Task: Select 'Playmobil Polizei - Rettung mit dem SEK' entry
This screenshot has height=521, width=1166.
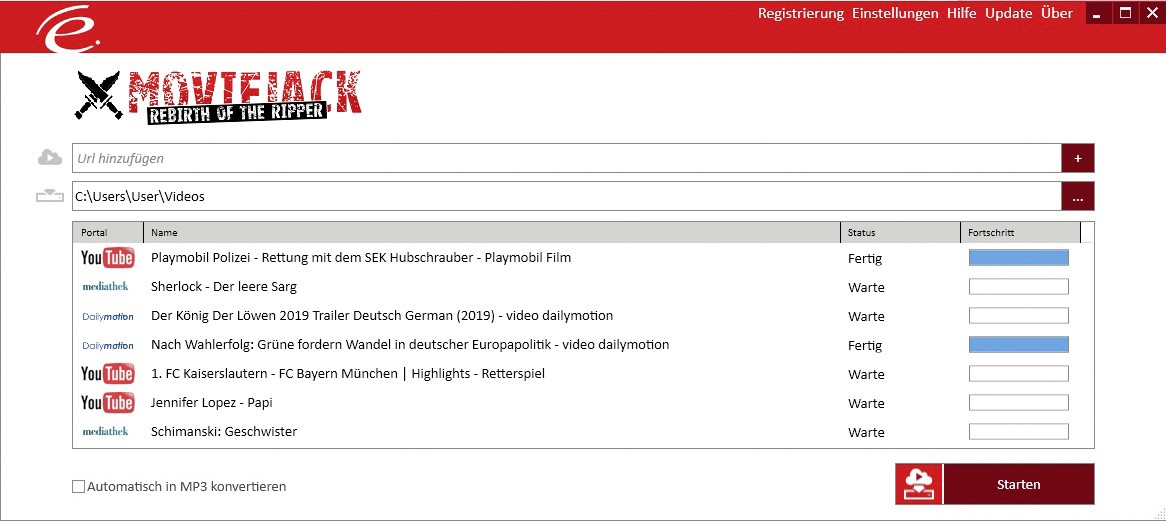Action: coord(361,258)
